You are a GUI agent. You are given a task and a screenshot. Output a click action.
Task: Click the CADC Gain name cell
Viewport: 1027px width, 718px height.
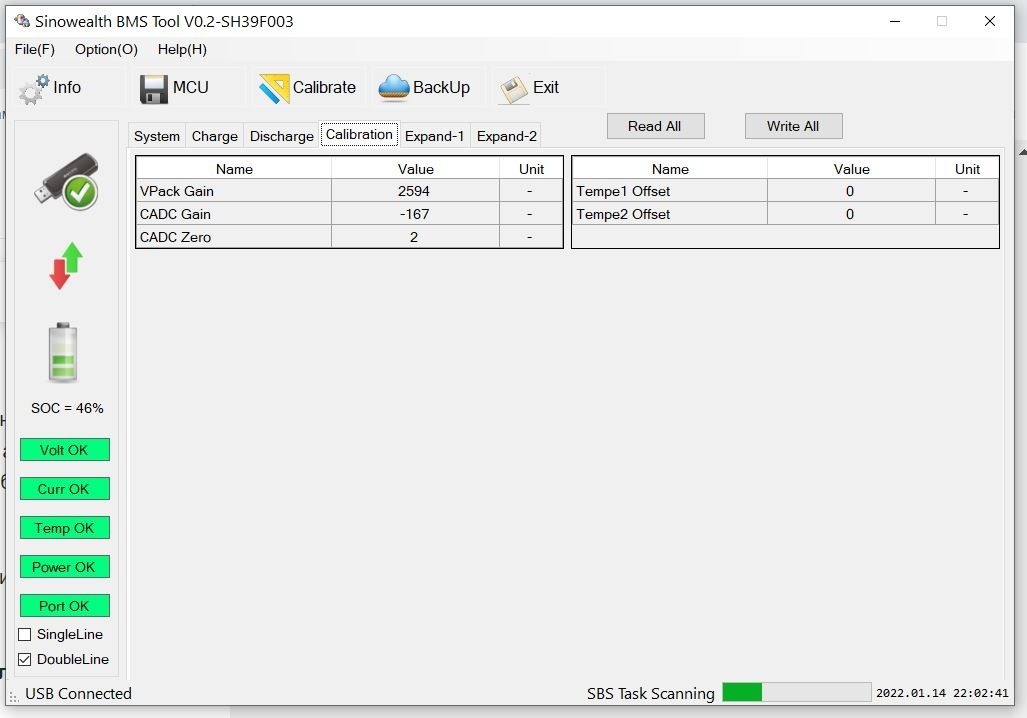(x=234, y=214)
